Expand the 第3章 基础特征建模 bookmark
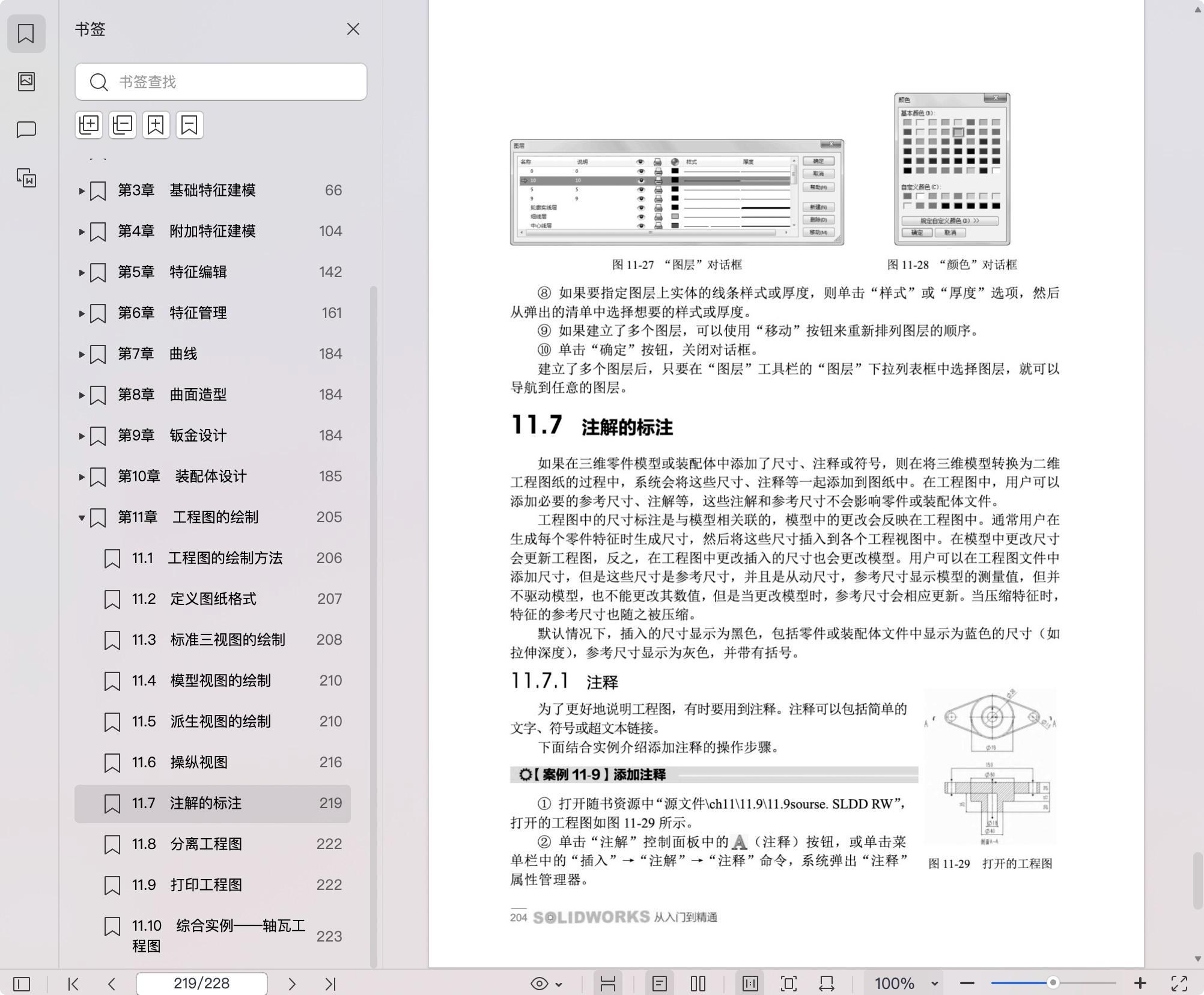The width and height of the screenshot is (1204, 995). click(82, 191)
